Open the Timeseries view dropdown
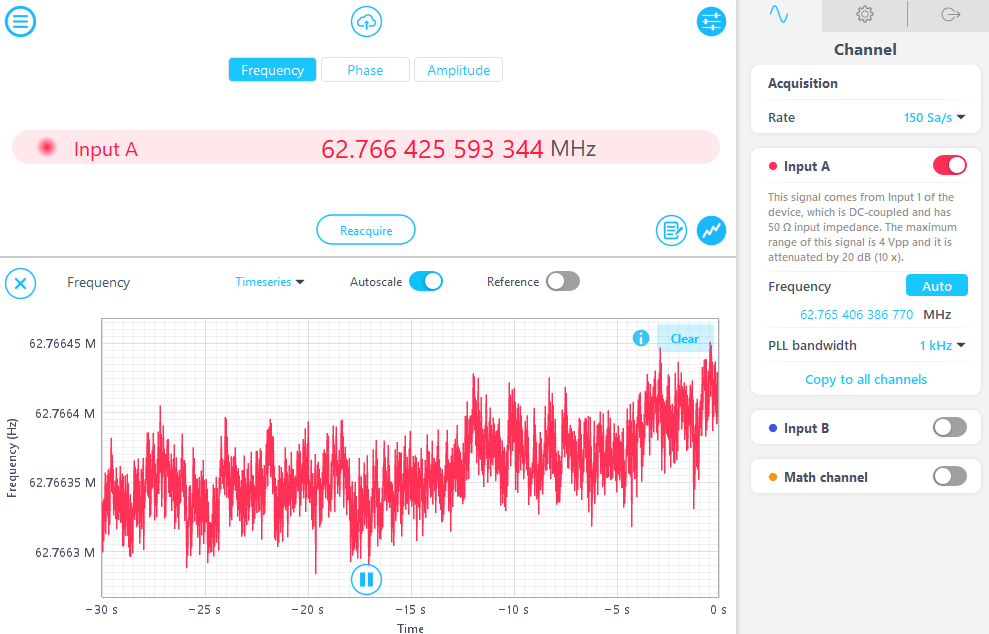Viewport: 989px width, 634px height. pos(269,282)
